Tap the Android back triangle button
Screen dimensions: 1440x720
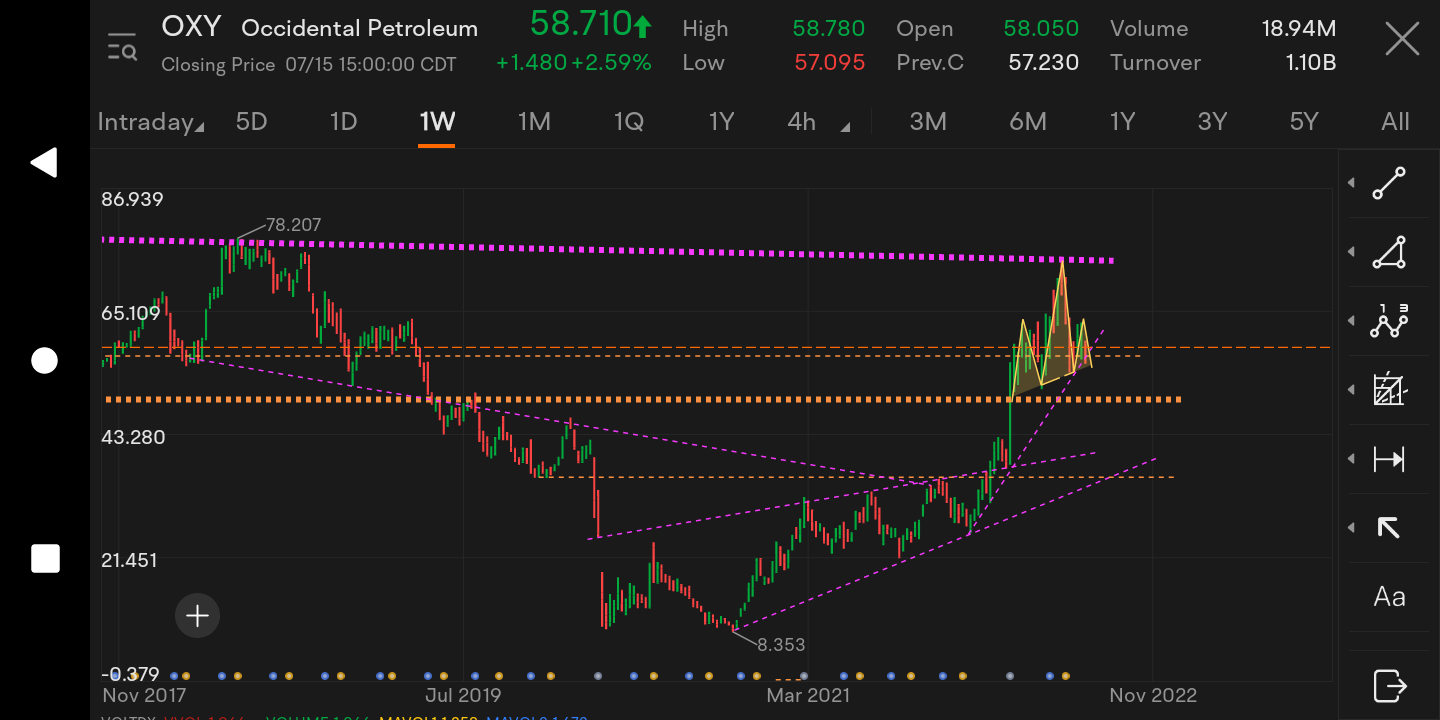44,163
